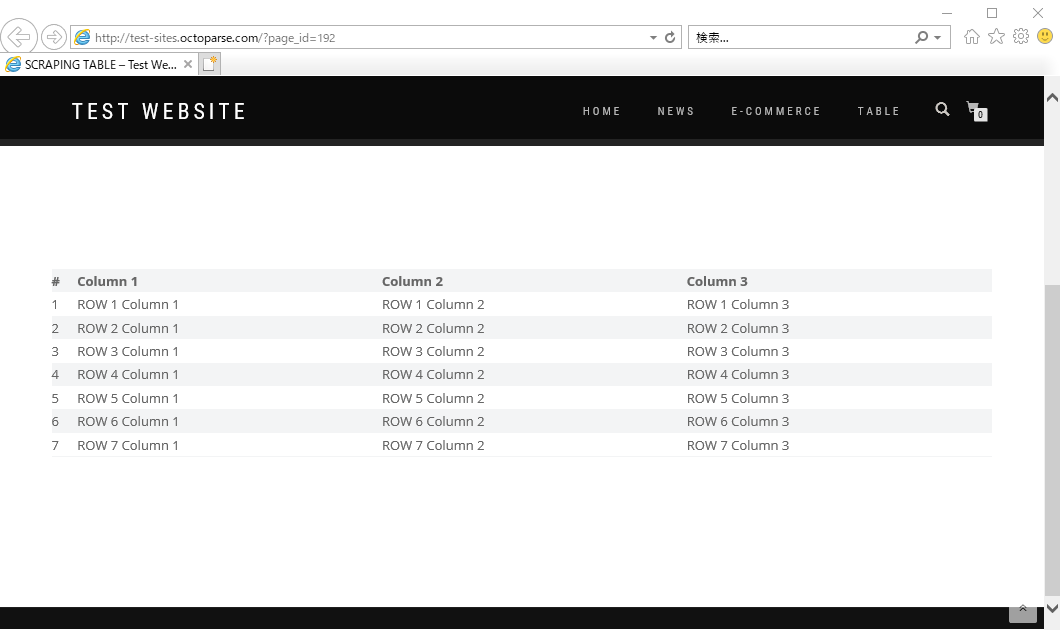Open the Tools gear icon
1060x630 pixels.
1021,37
